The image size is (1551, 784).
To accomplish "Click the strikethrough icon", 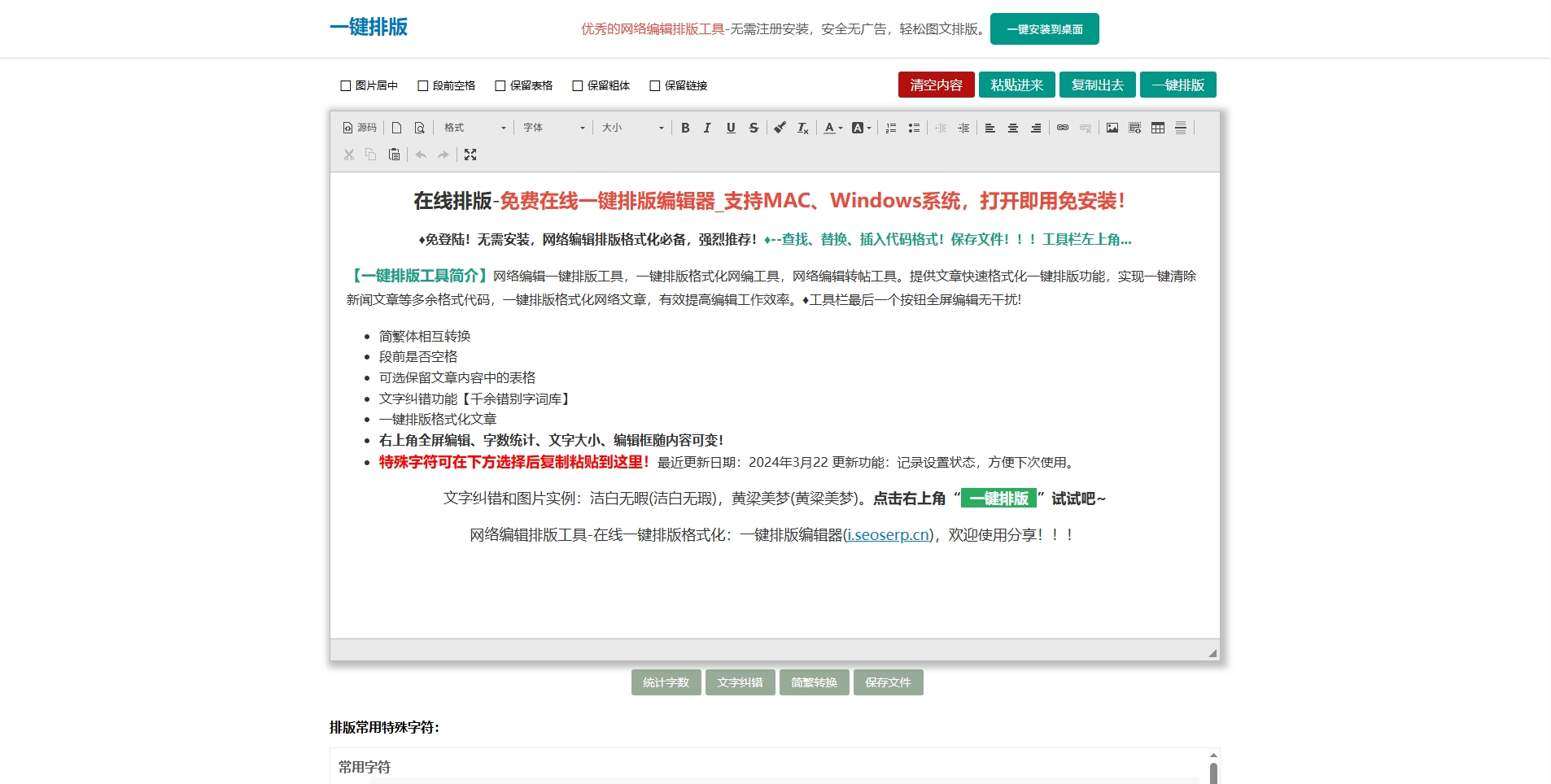I will [754, 128].
